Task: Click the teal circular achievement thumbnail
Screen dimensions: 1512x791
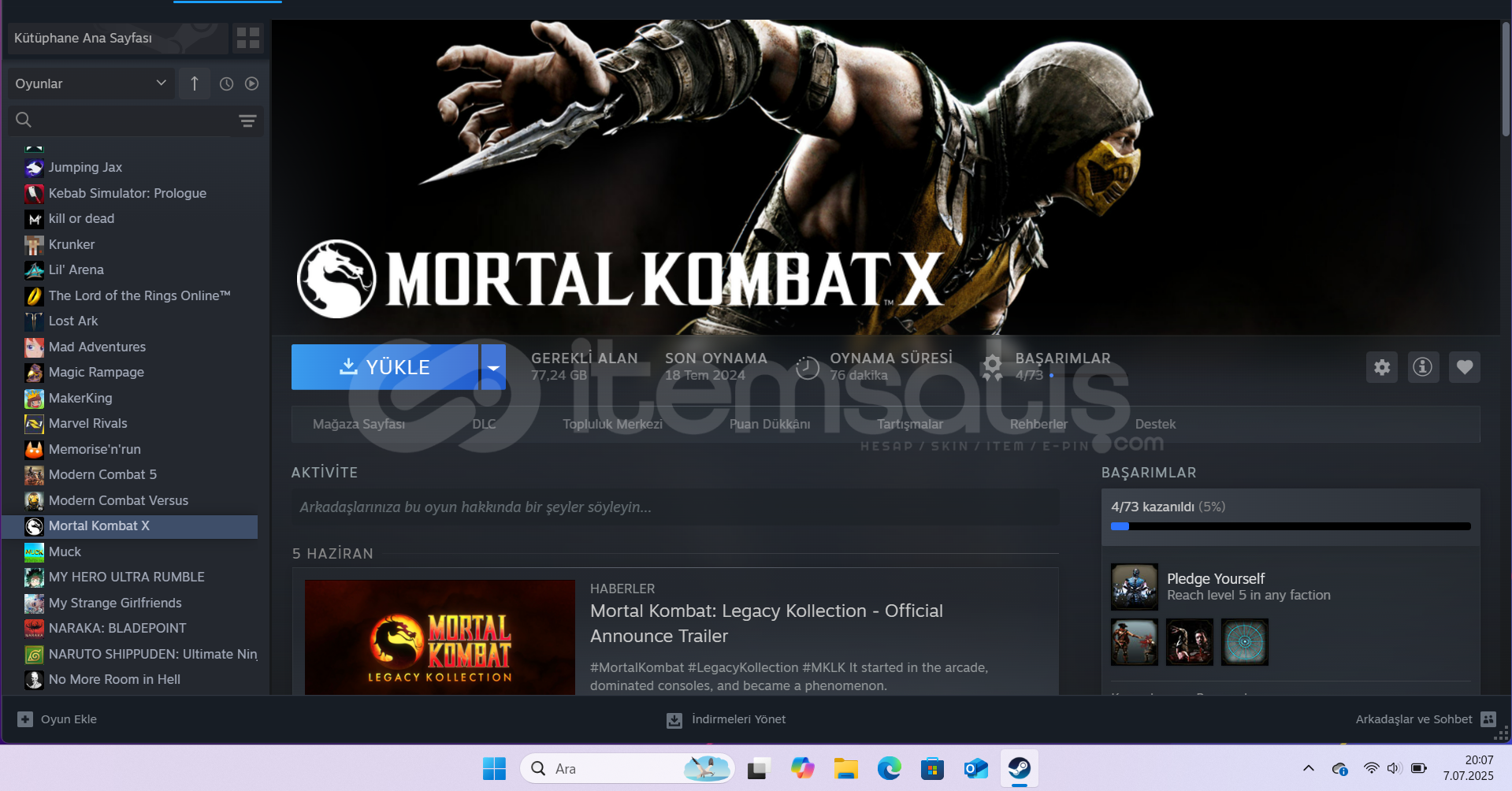Action: (1245, 642)
